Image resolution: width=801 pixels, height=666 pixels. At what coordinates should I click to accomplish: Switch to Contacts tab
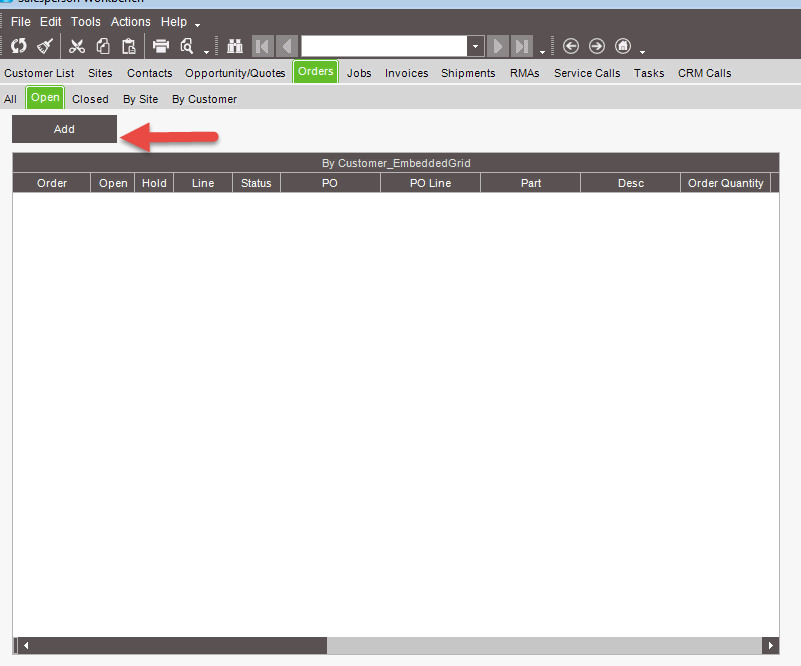pyautogui.click(x=150, y=73)
